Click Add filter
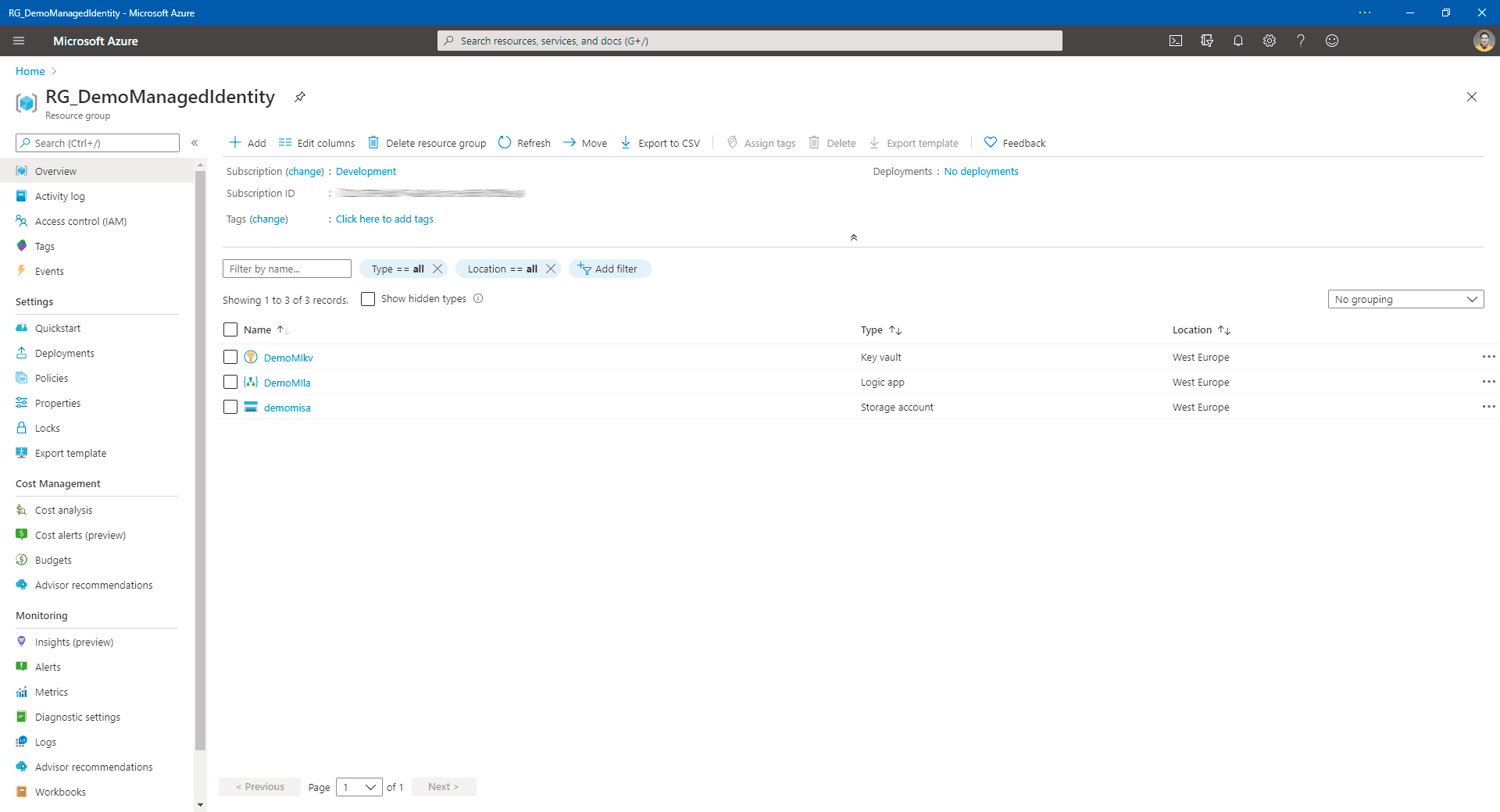The height and width of the screenshot is (812, 1500). point(609,269)
